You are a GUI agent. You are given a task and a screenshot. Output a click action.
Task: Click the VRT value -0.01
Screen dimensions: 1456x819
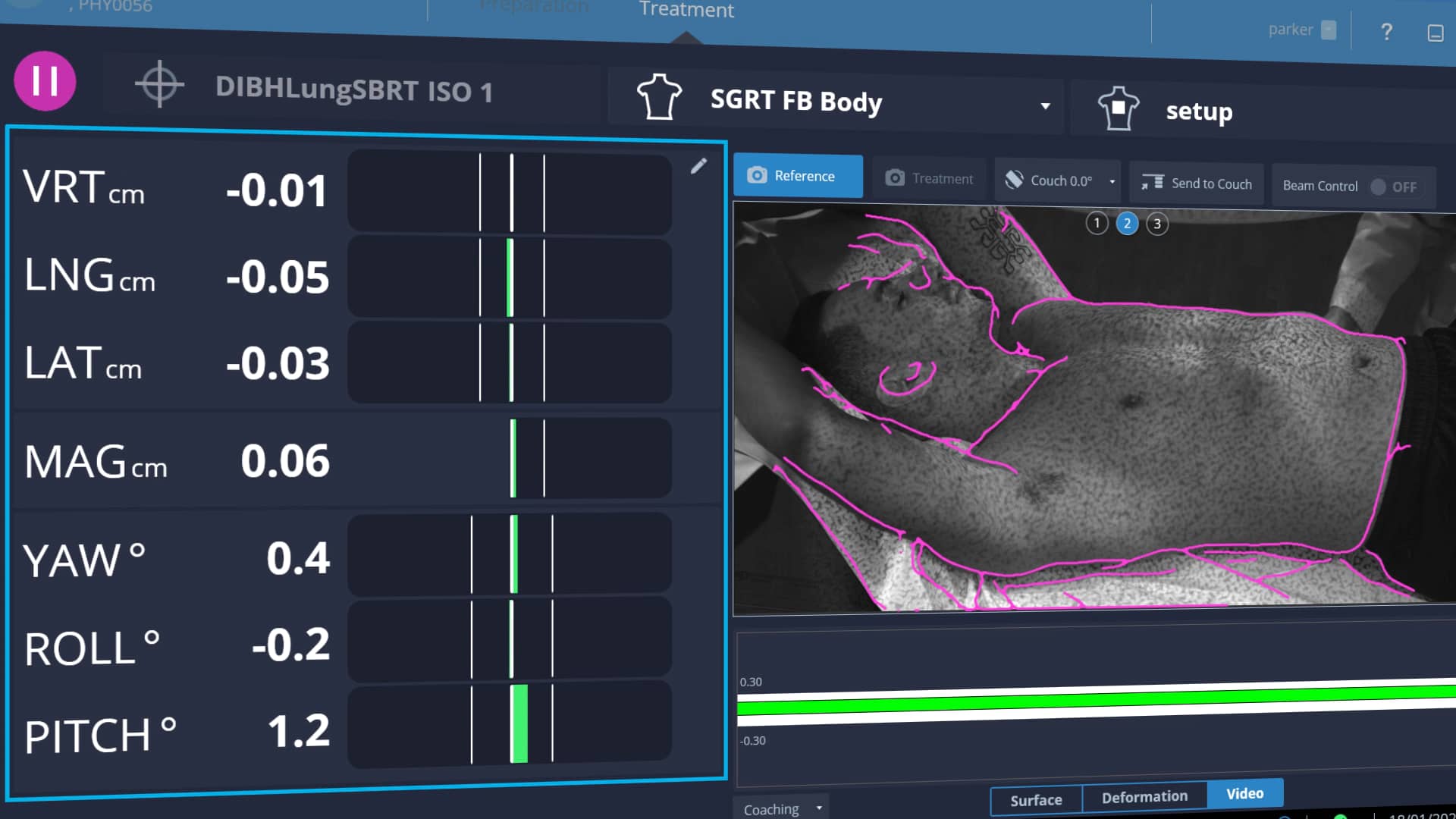point(277,190)
